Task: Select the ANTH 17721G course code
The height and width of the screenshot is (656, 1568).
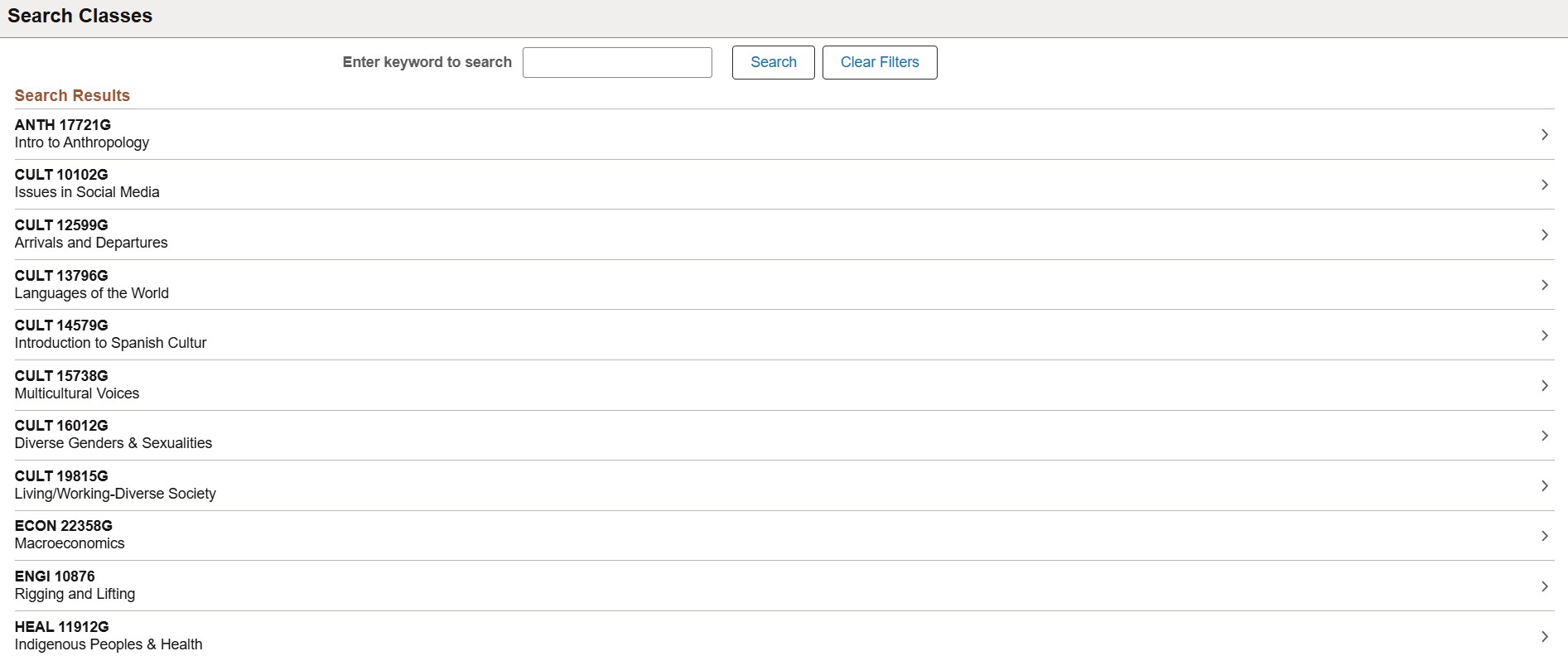Action: 62,125
